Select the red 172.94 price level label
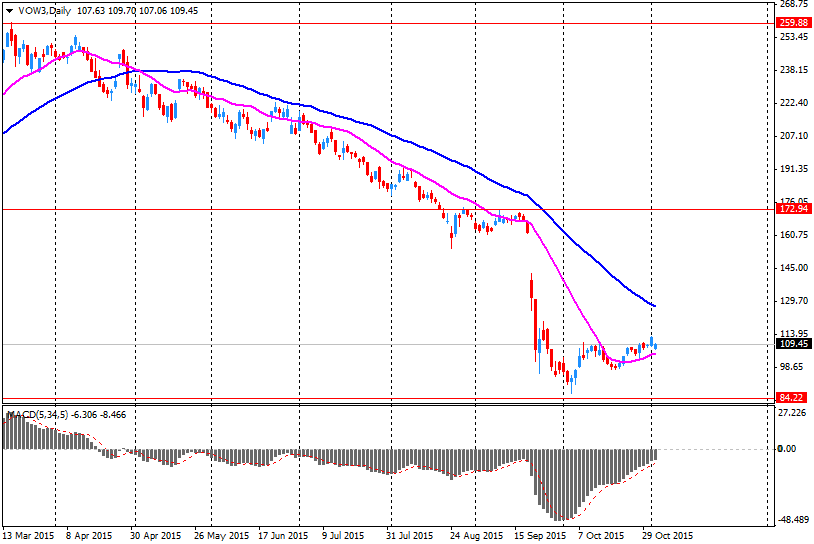This screenshot has height=544, width=814. pos(793,209)
